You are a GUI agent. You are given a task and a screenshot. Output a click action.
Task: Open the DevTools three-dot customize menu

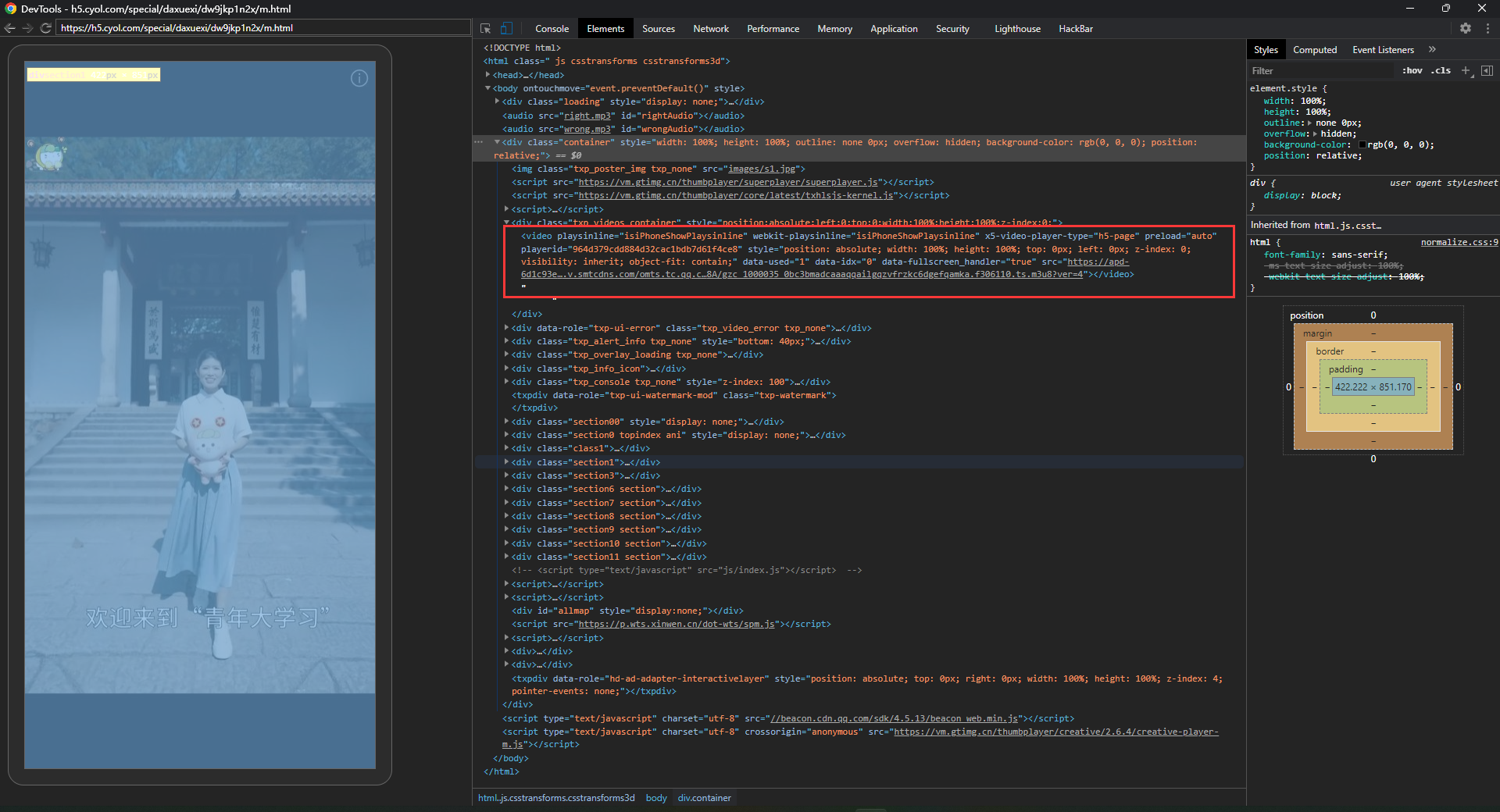pos(1487,28)
